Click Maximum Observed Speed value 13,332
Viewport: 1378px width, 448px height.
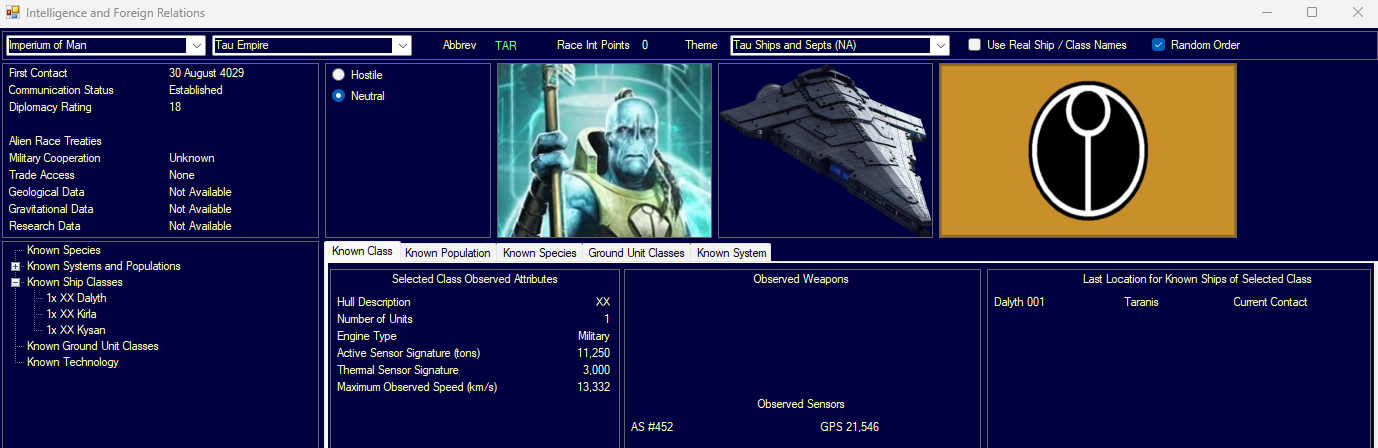594,387
